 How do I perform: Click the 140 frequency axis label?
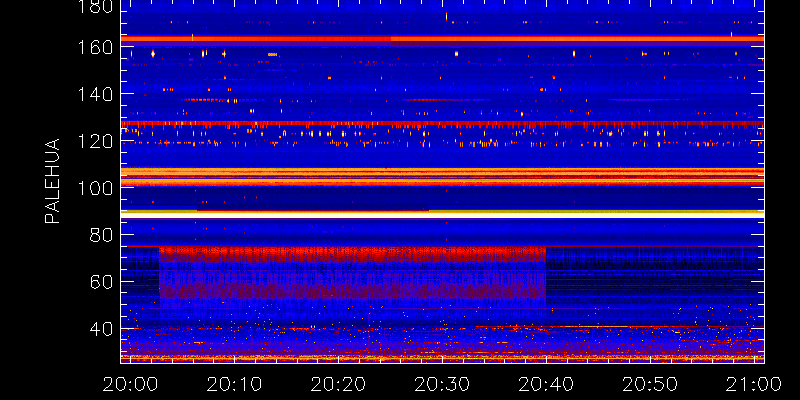97,94
